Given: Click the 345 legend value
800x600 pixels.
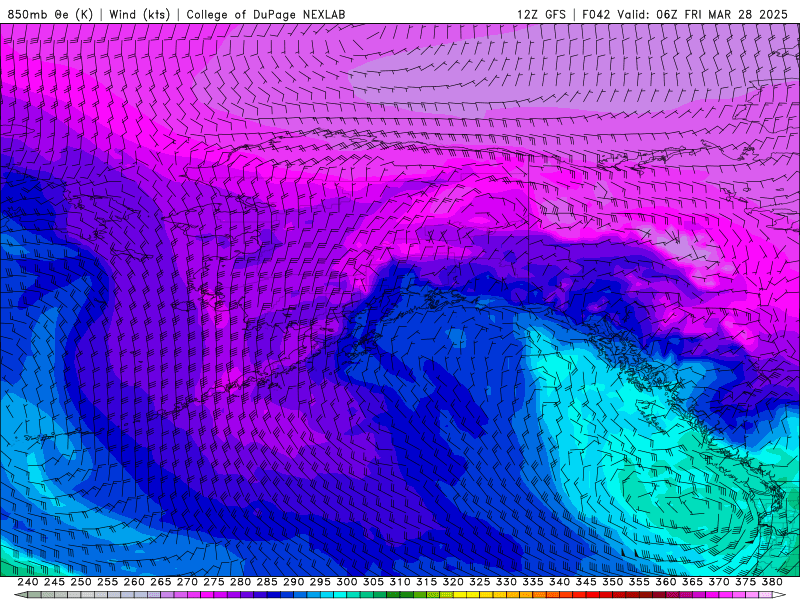Looking at the screenshot, I should pyautogui.click(x=586, y=582).
